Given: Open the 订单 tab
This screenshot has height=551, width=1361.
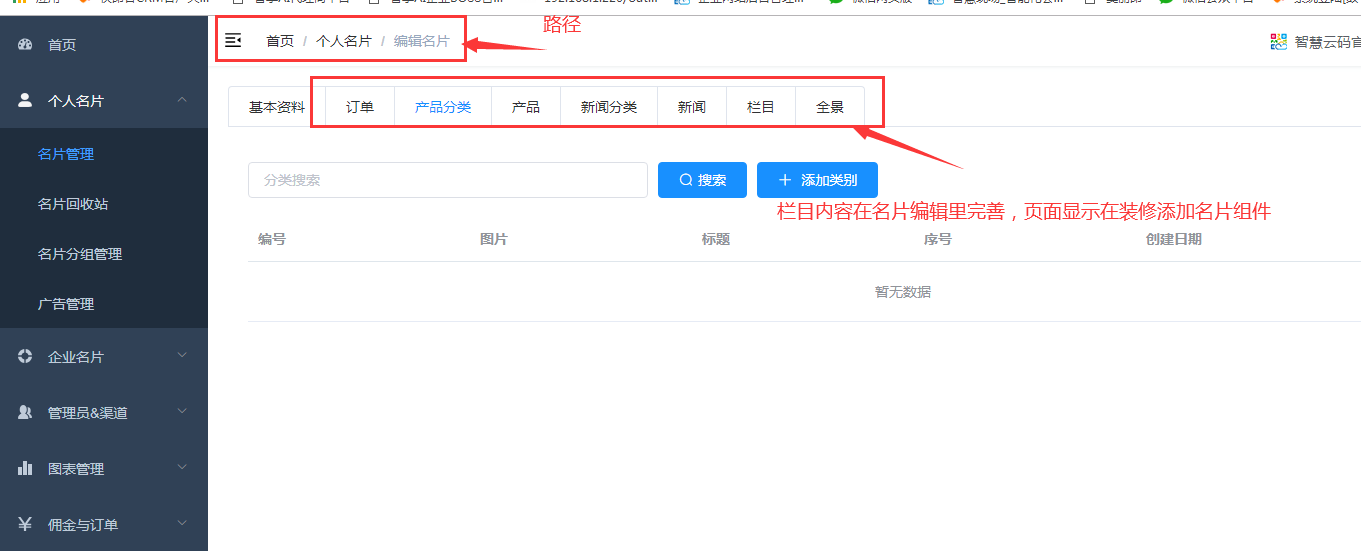Looking at the screenshot, I should [360, 107].
